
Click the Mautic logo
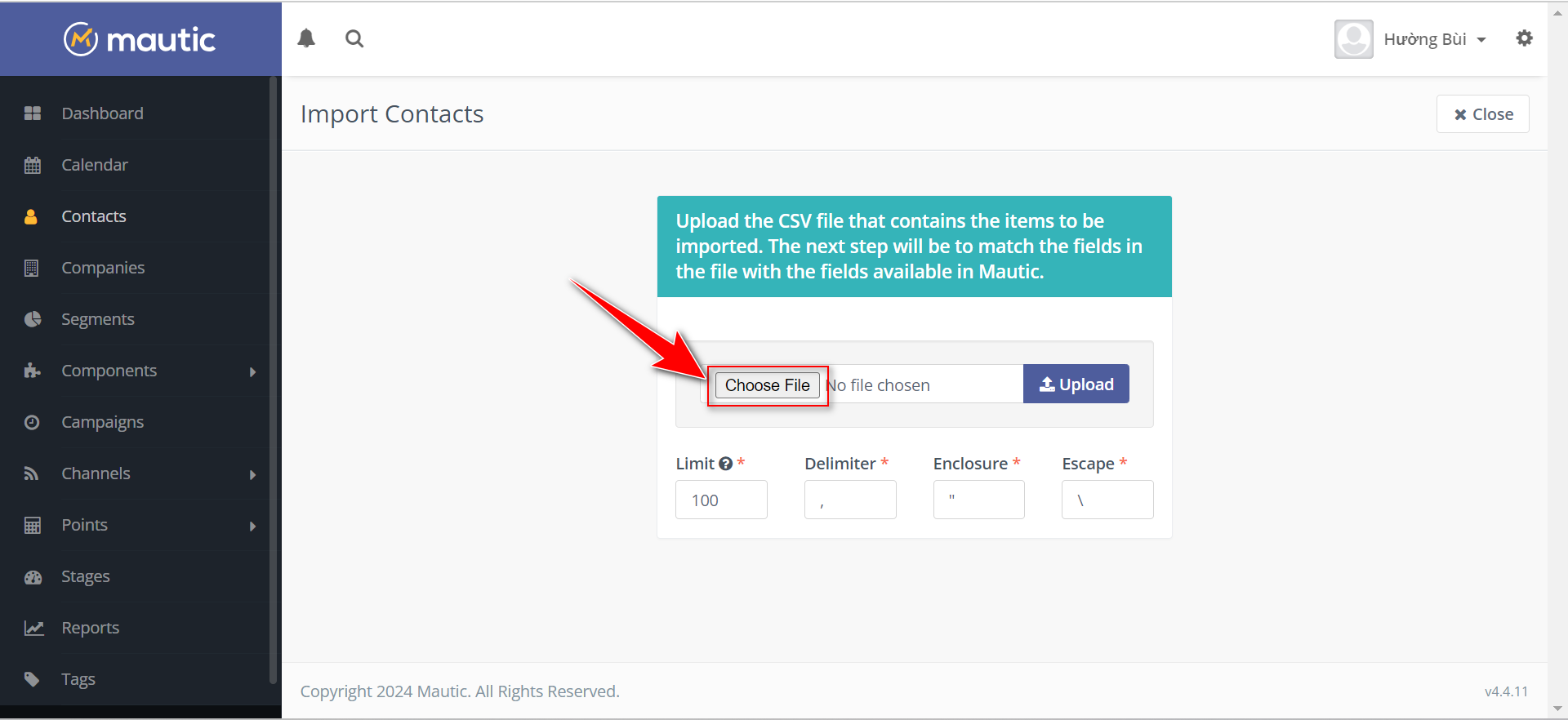(140, 39)
